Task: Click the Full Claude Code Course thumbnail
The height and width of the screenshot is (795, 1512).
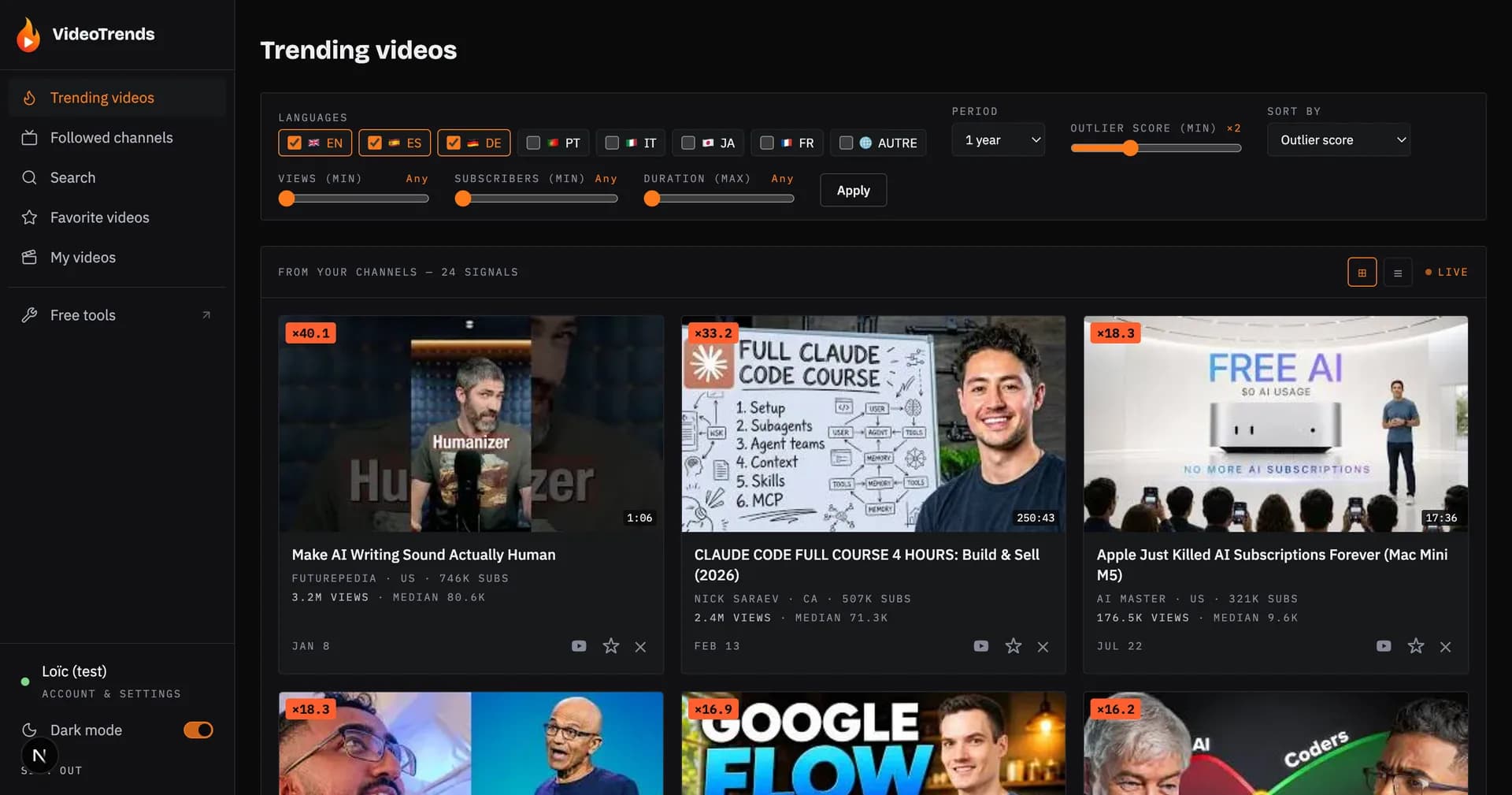Action: [x=873, y=424]
